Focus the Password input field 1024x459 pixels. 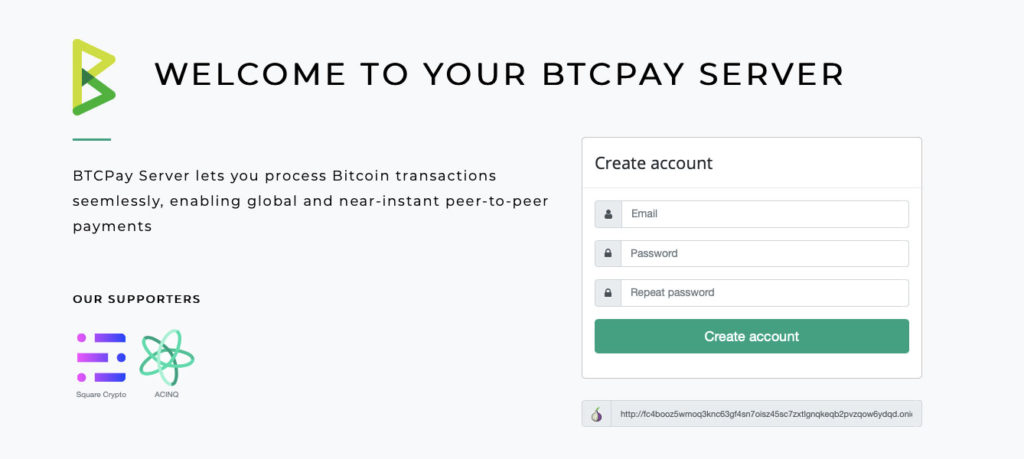click(765, 253)
